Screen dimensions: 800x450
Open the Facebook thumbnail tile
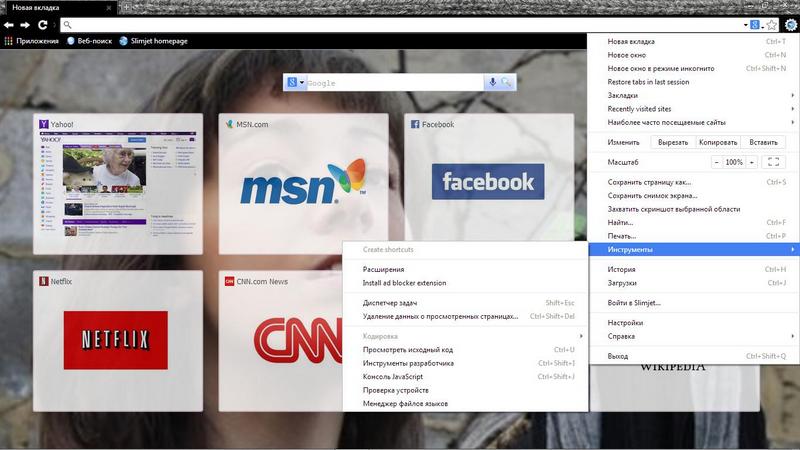point(489,178)
